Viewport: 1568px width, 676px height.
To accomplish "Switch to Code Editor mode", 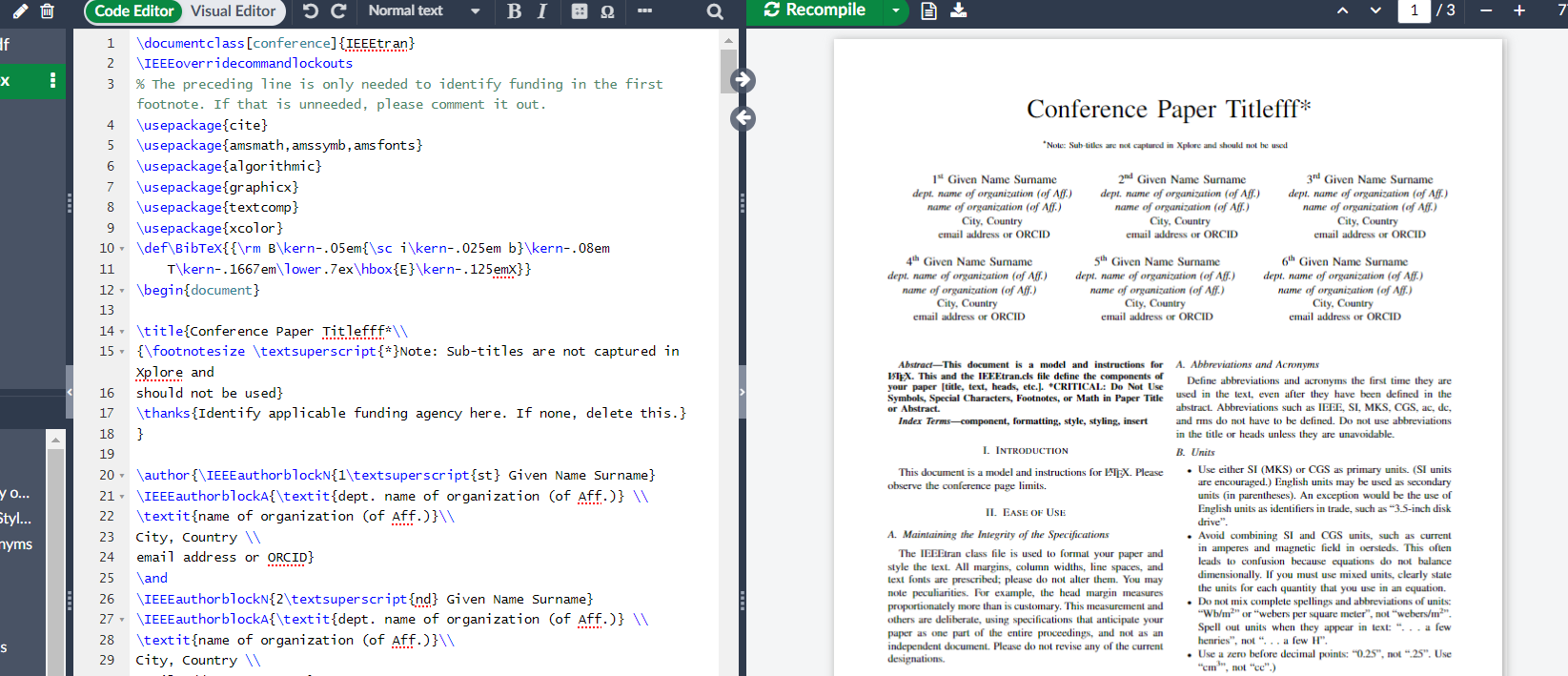I will click(133, 11).
